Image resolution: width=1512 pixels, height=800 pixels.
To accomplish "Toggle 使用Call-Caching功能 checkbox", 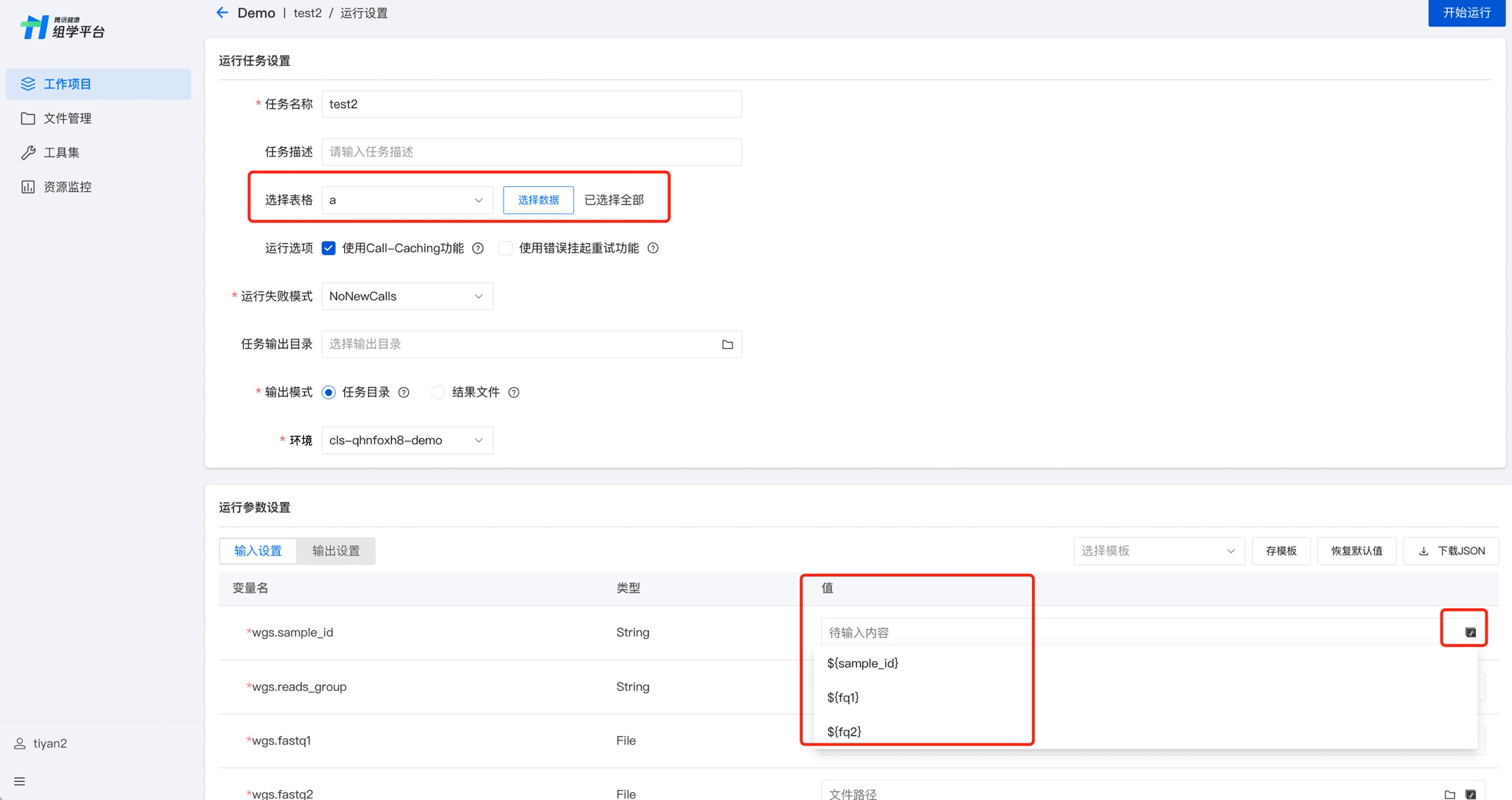I will tap(329, 248).
